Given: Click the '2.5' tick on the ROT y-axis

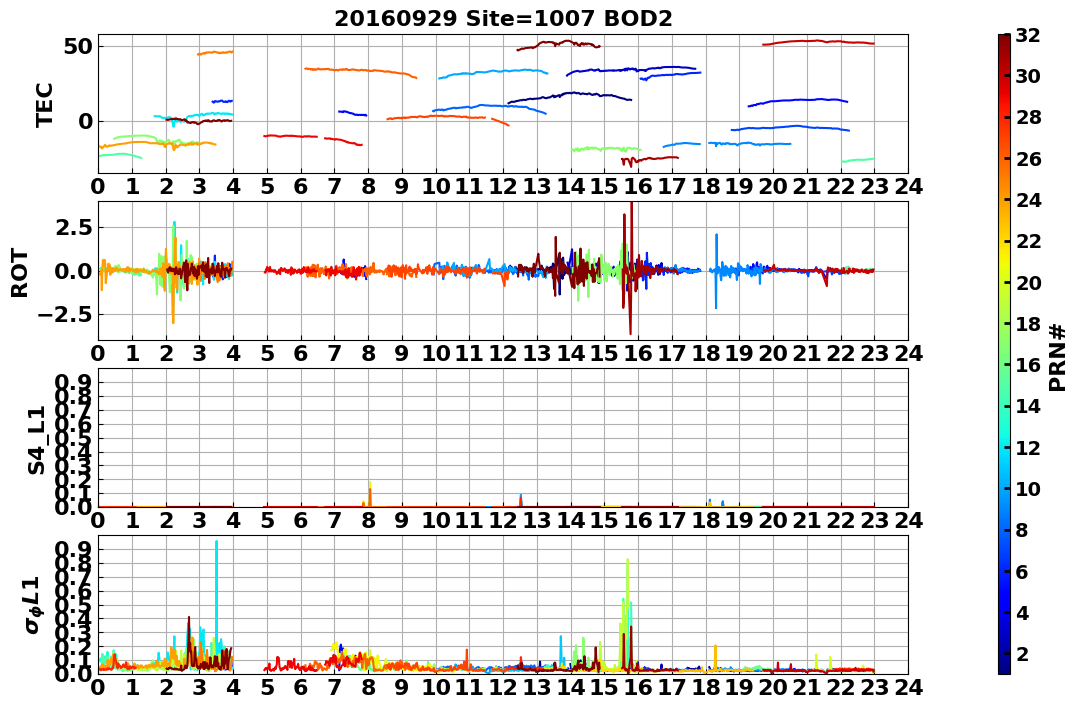Looking at the screenshot, I should click(74, 227).
